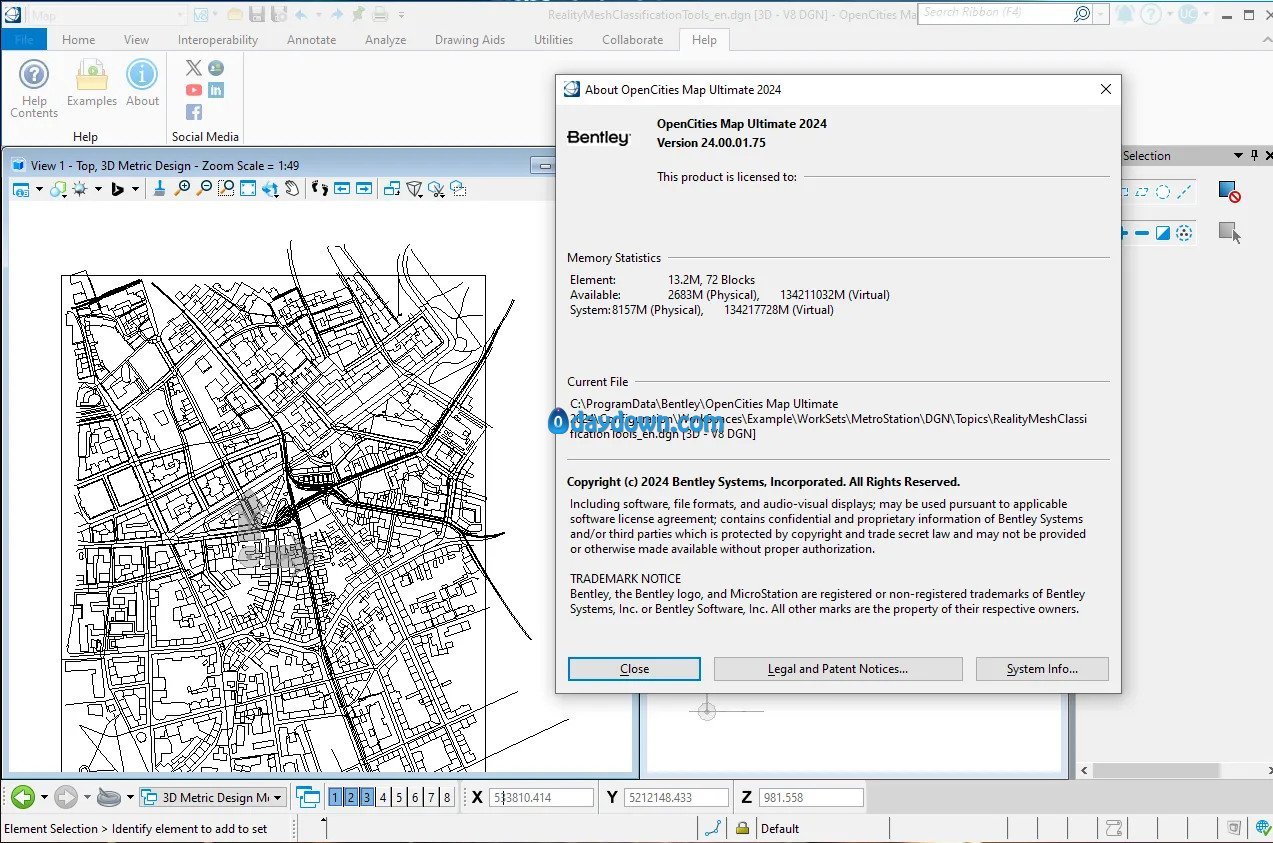This screenshot has height=843, width=1273.
Task: Click the Fit View tool
Action: (x=248, y=189)
